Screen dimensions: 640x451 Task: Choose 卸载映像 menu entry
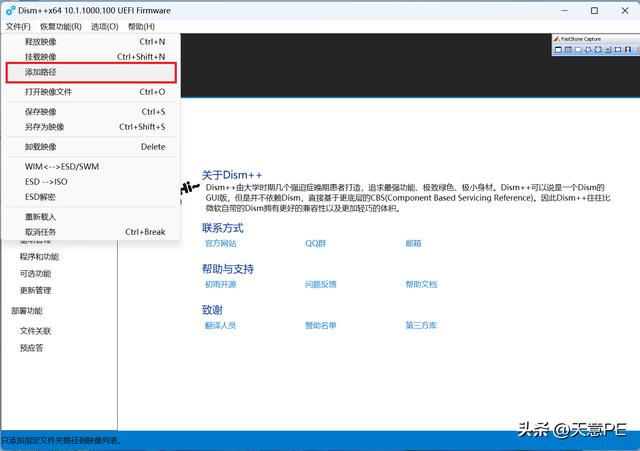91,147
